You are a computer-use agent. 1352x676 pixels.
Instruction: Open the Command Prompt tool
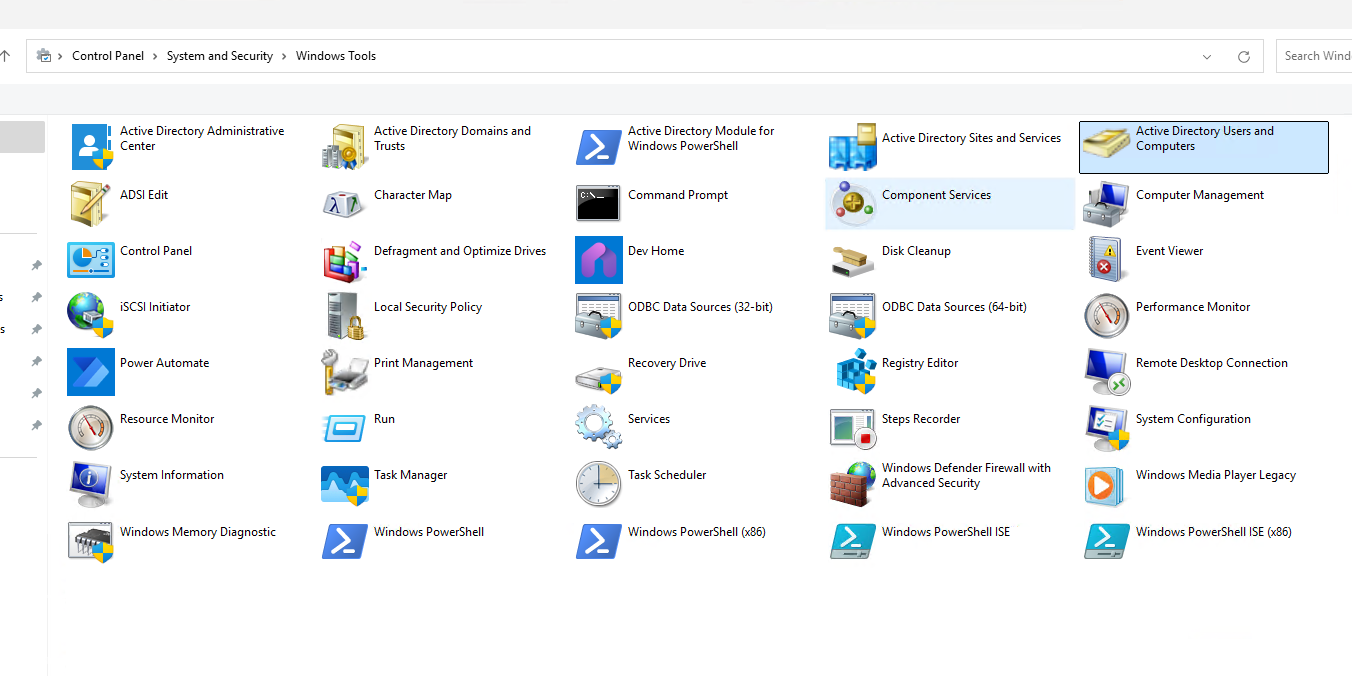click(678, 194)
